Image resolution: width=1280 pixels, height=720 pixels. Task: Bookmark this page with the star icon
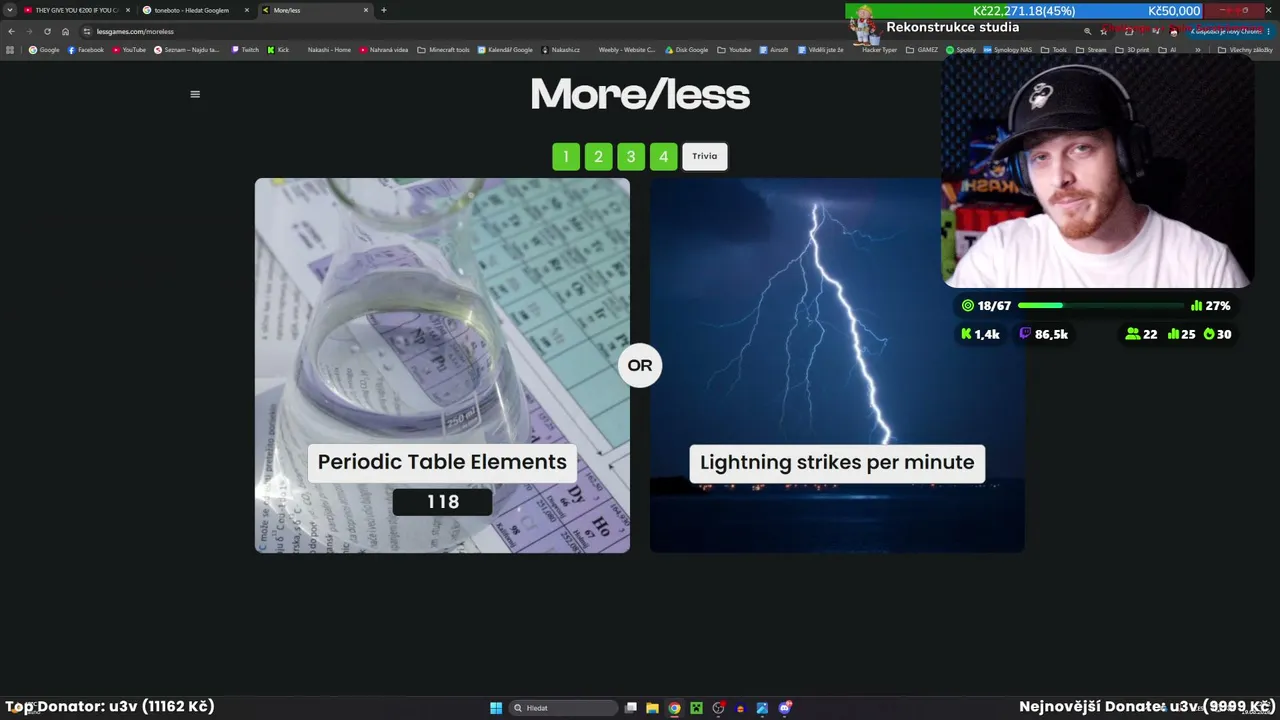(1104, 31)
